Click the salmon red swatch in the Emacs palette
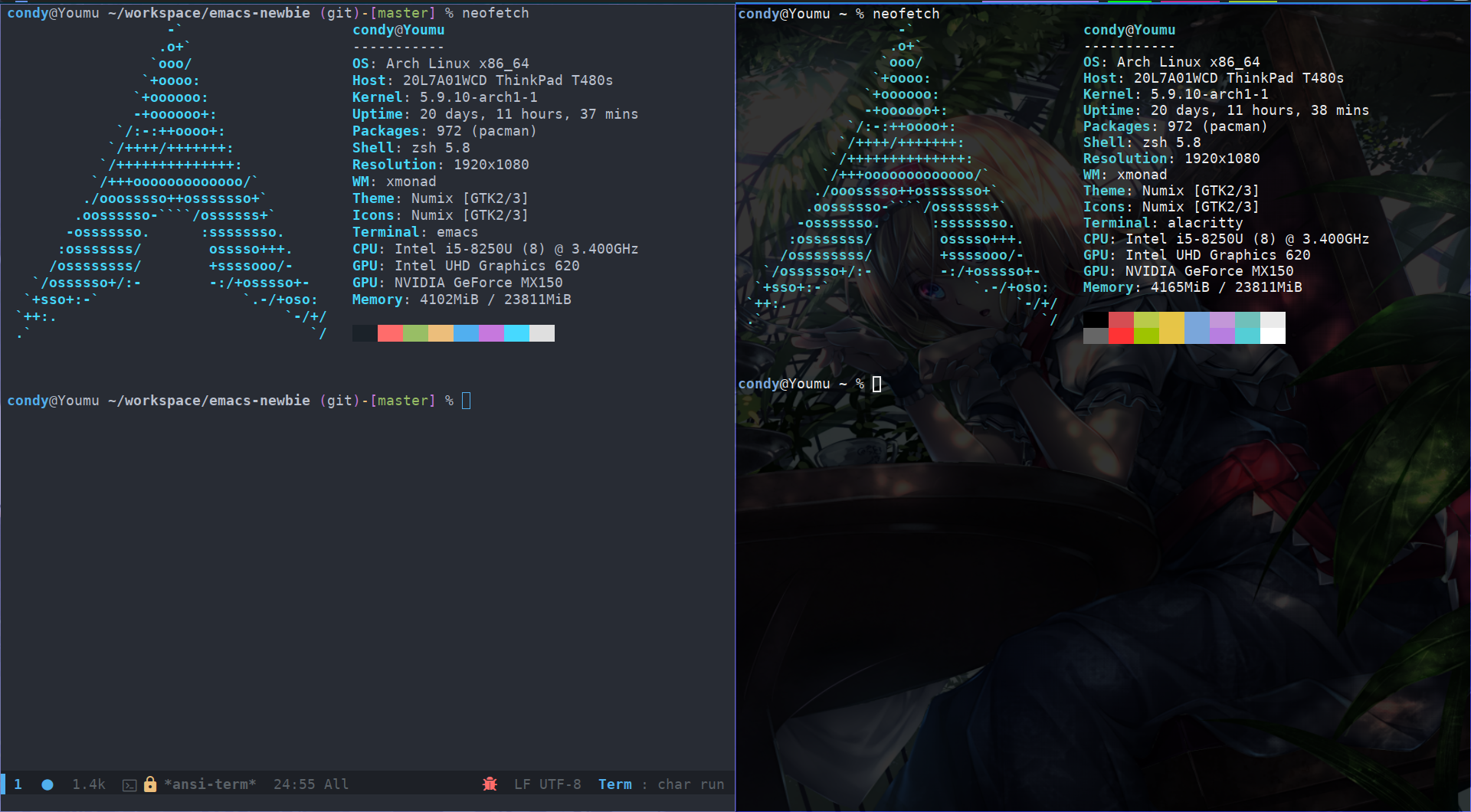This screenshot has width=1471, height=812. pos(390,333)
